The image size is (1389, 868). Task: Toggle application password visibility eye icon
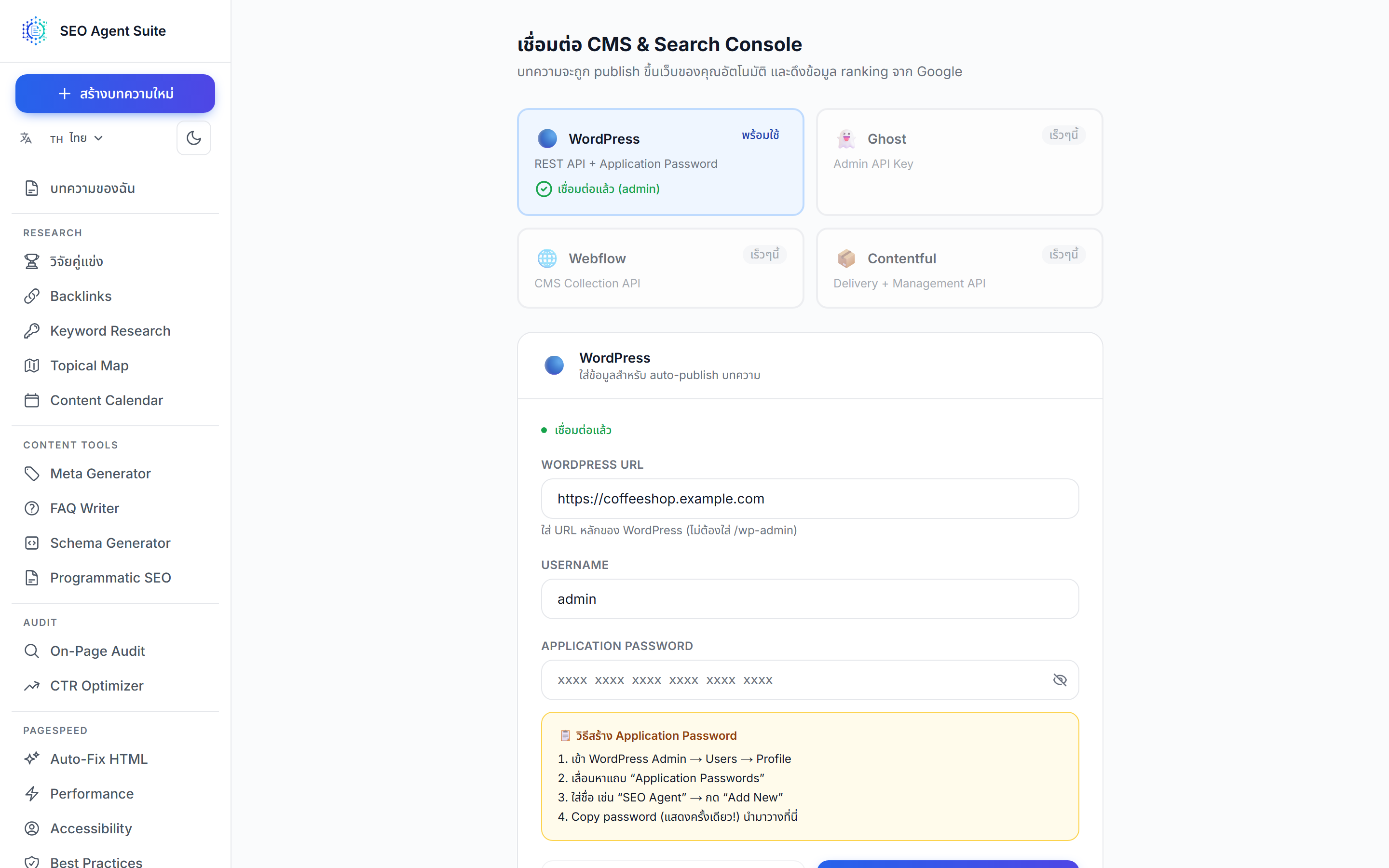[x=1060, y=680]
